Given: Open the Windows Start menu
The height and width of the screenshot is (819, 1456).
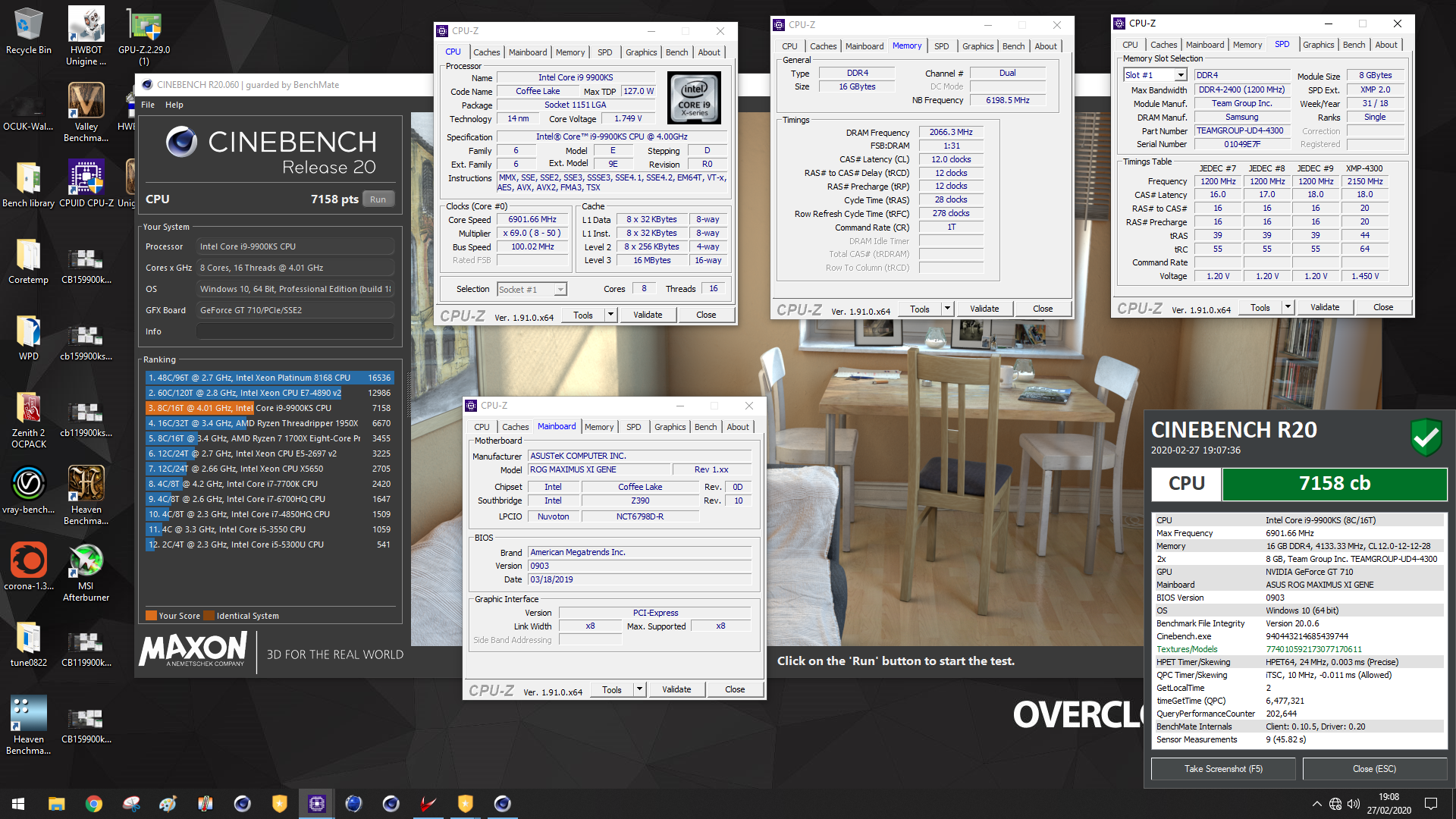Looking at the screenshot, I should tap(18, 804).
